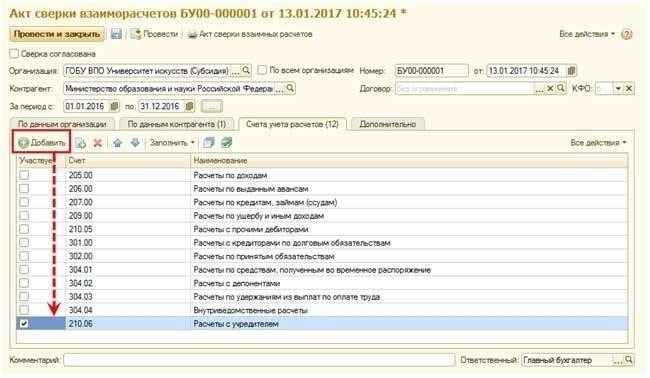The image size is (650, 378).
Task: Open calendar for period end date
Action: click(x=189, y=106)
